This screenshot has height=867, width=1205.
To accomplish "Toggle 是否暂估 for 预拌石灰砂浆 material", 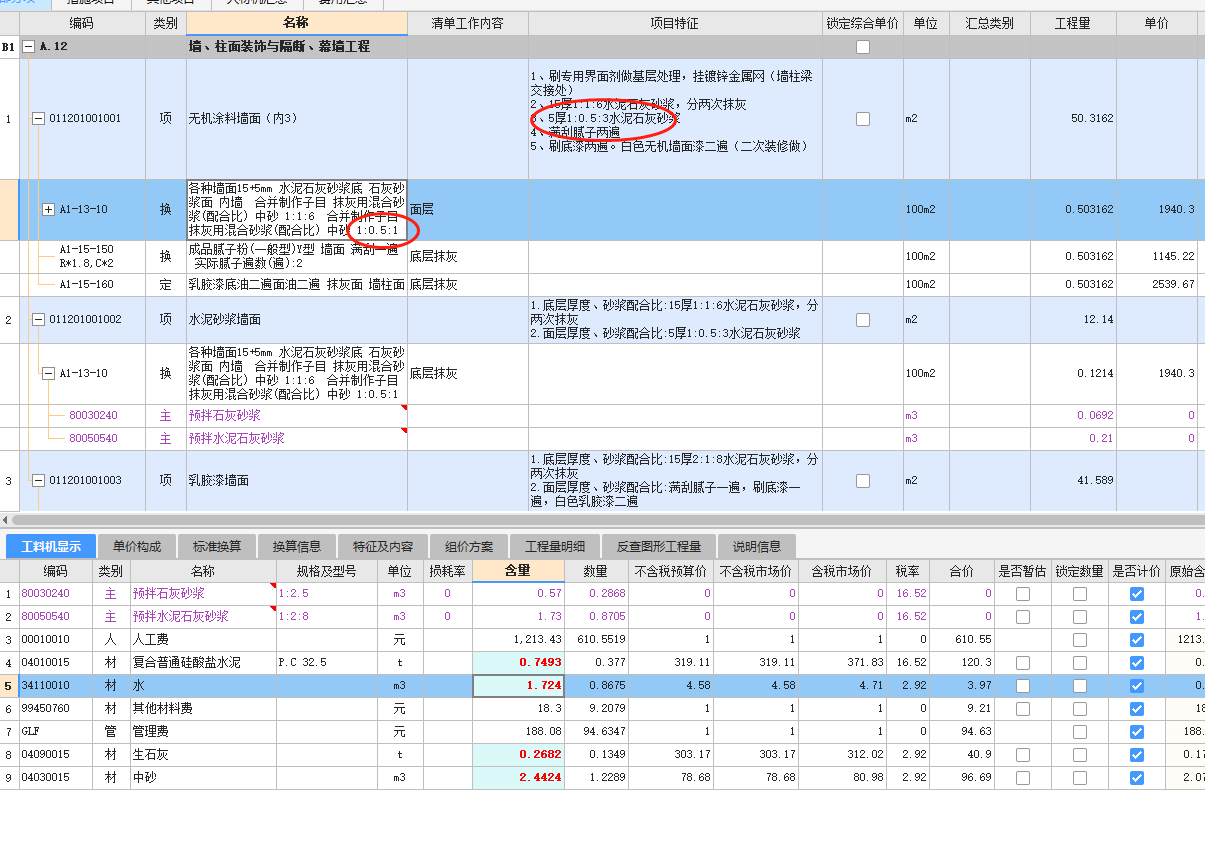I will [1023, 594].
